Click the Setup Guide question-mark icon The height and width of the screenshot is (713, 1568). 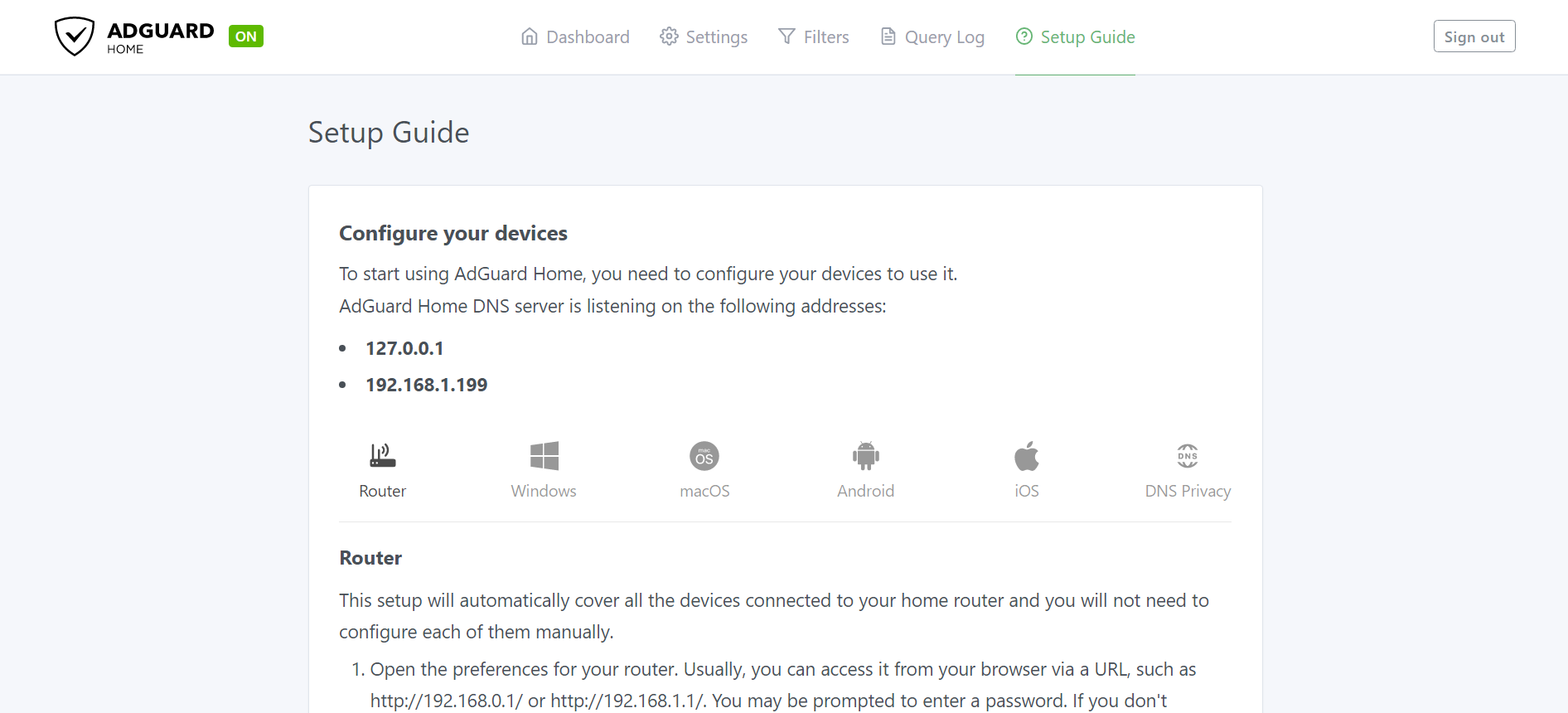1024,36
